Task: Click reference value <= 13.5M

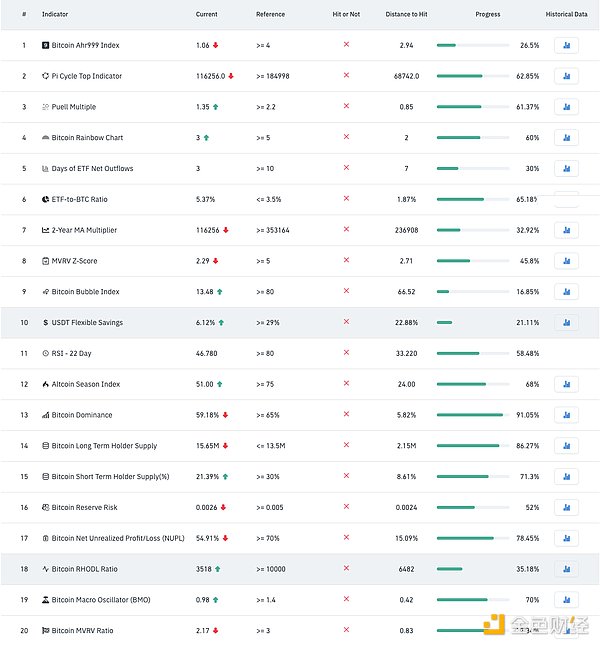Action: [x=271, y=446]
